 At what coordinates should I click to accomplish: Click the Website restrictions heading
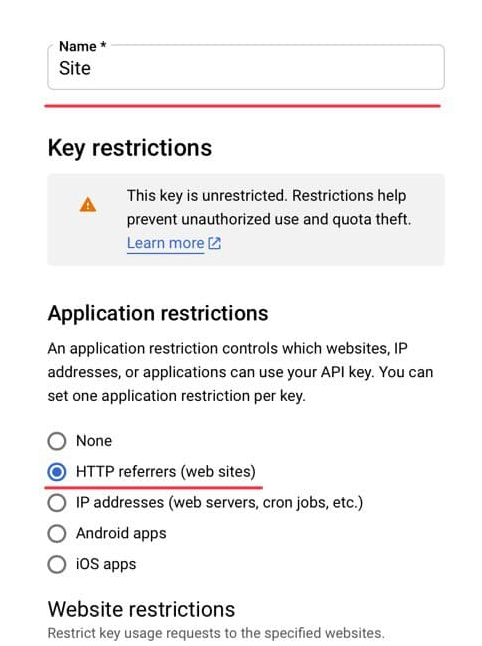point(141,609)
